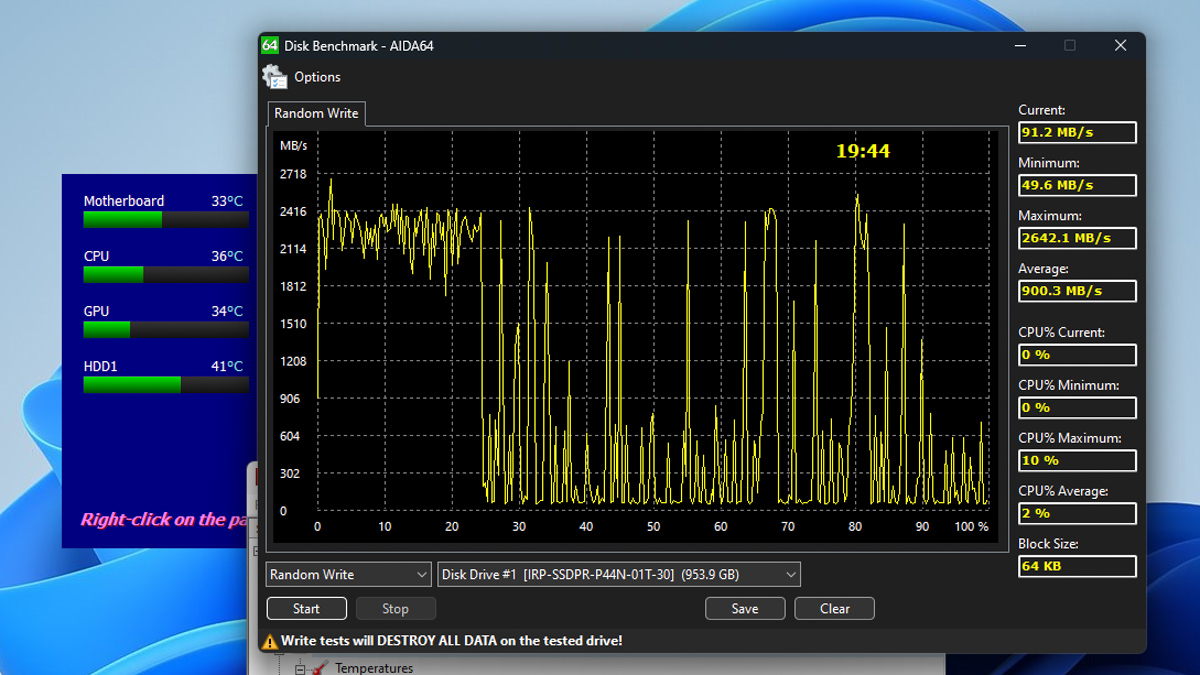Click the Current speed value field

coord(1078,132)
